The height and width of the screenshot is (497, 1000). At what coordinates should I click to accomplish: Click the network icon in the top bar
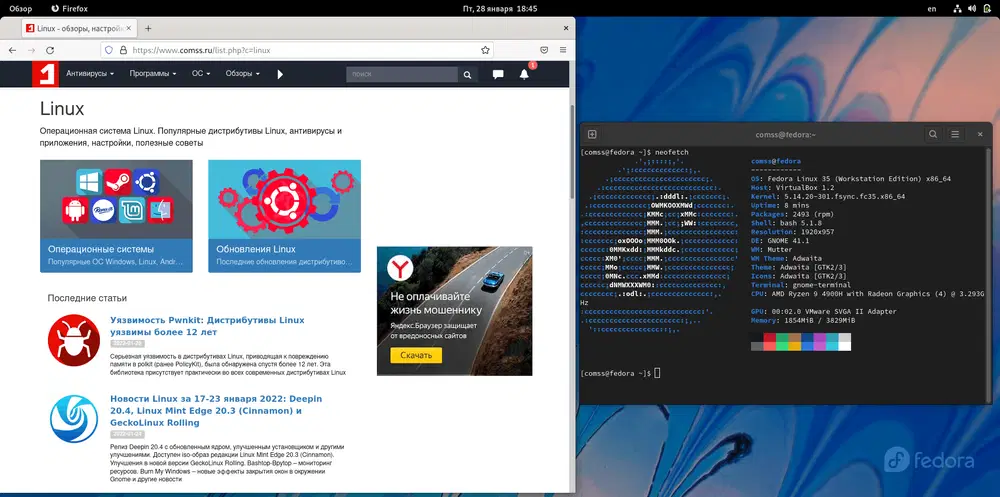point(957,9)
